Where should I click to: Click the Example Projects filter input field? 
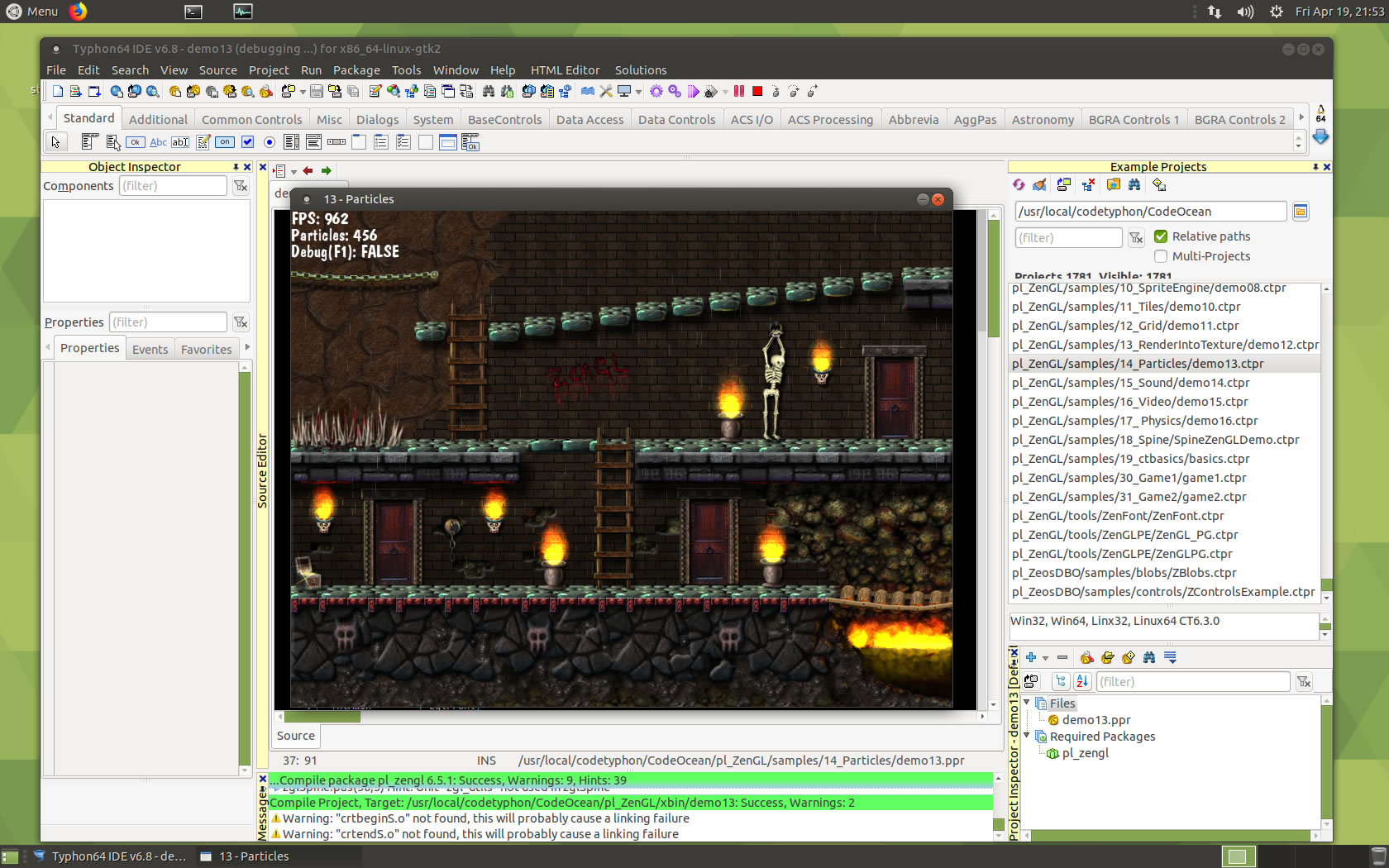1068,238
